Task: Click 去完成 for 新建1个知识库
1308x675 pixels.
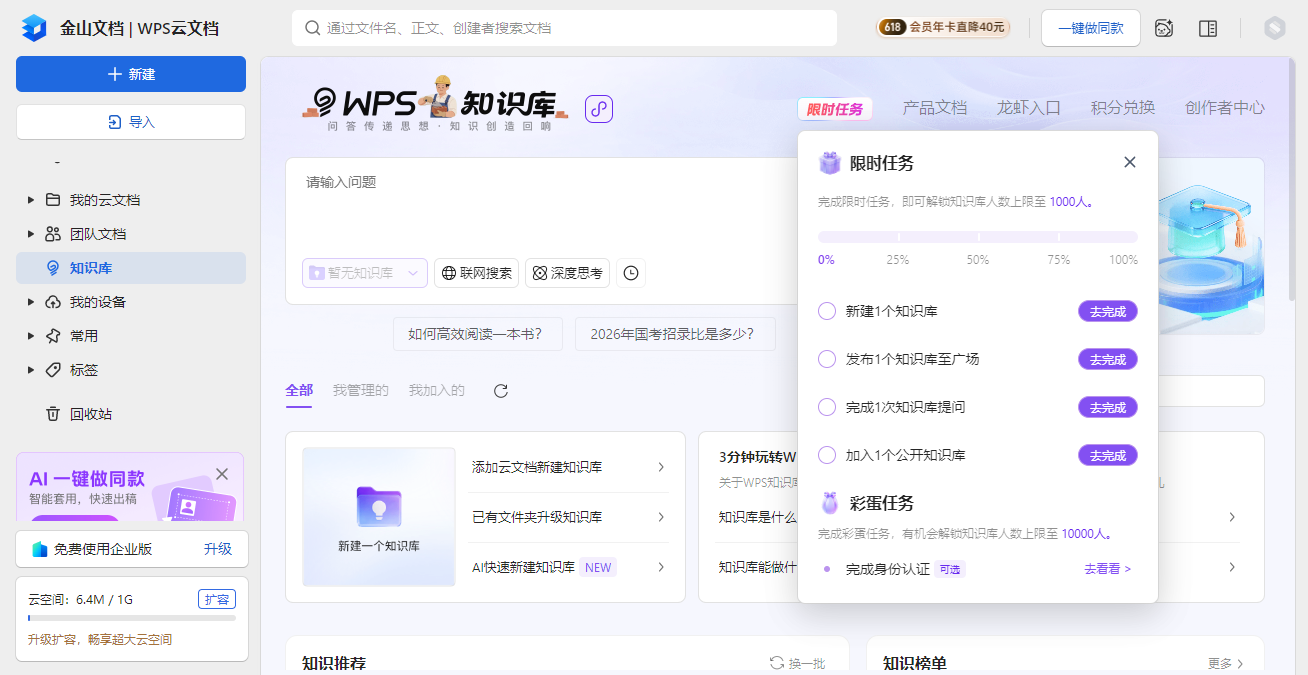Action: 1108,311
